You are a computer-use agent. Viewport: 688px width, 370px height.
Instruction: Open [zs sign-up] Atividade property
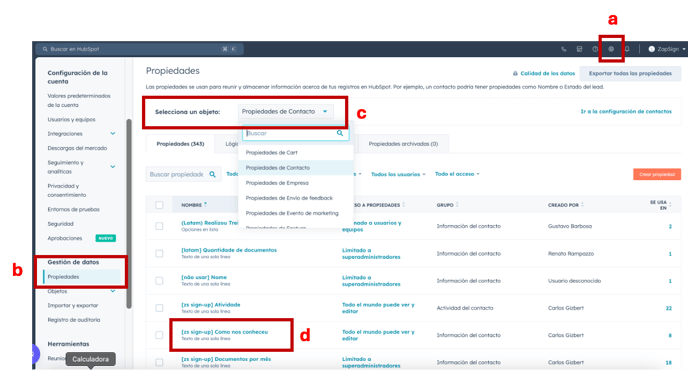pyautogui.click(x=211, y=305)
